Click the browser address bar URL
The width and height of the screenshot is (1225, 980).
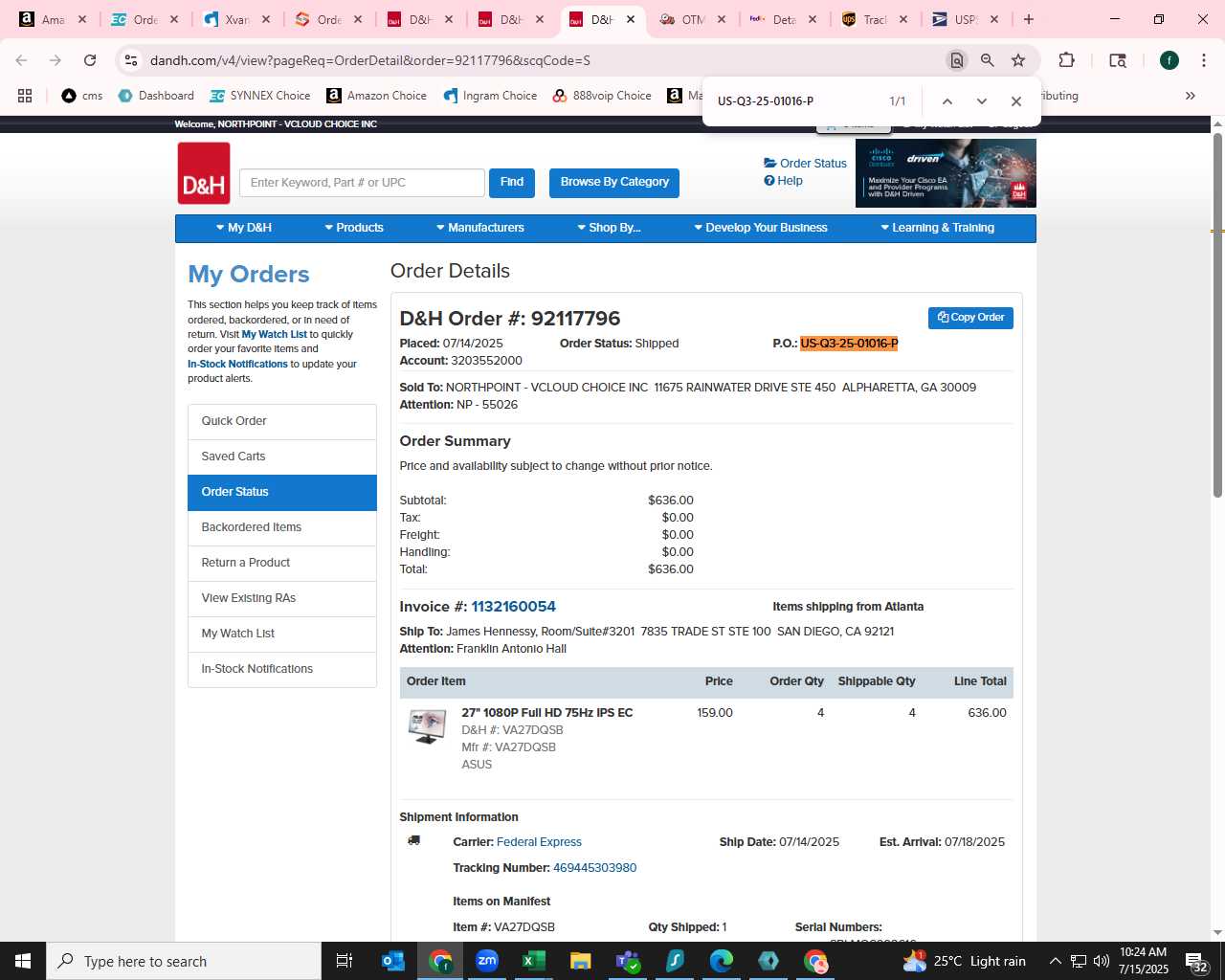(369, 60)
